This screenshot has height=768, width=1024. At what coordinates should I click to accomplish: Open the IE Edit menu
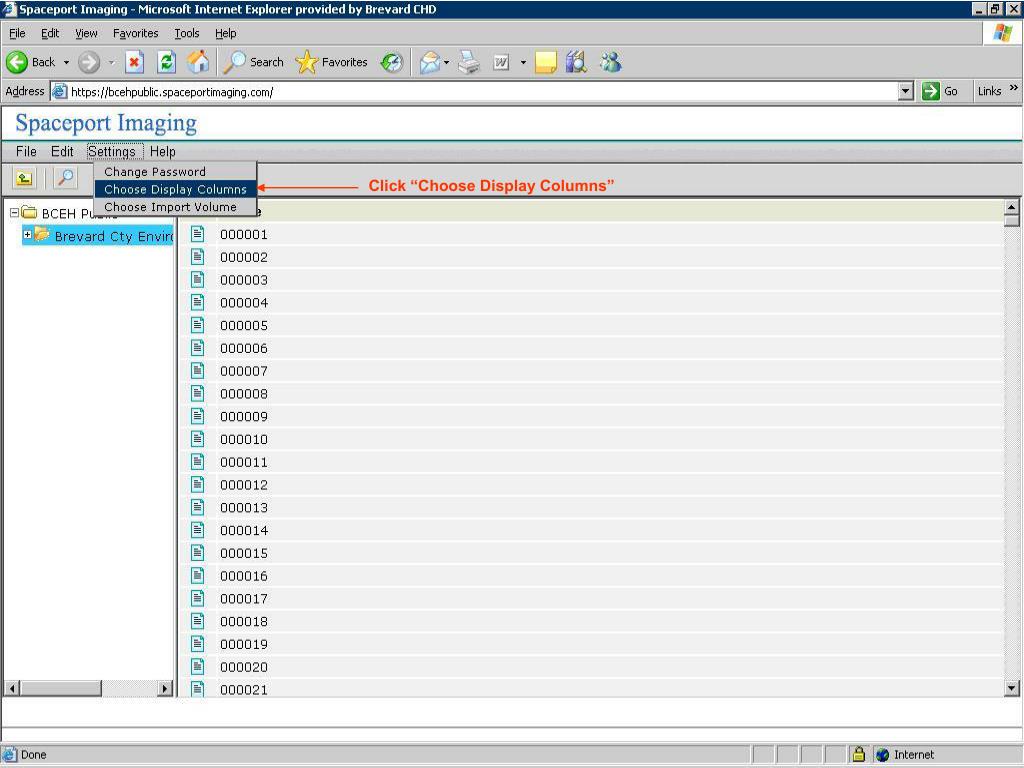50,33
